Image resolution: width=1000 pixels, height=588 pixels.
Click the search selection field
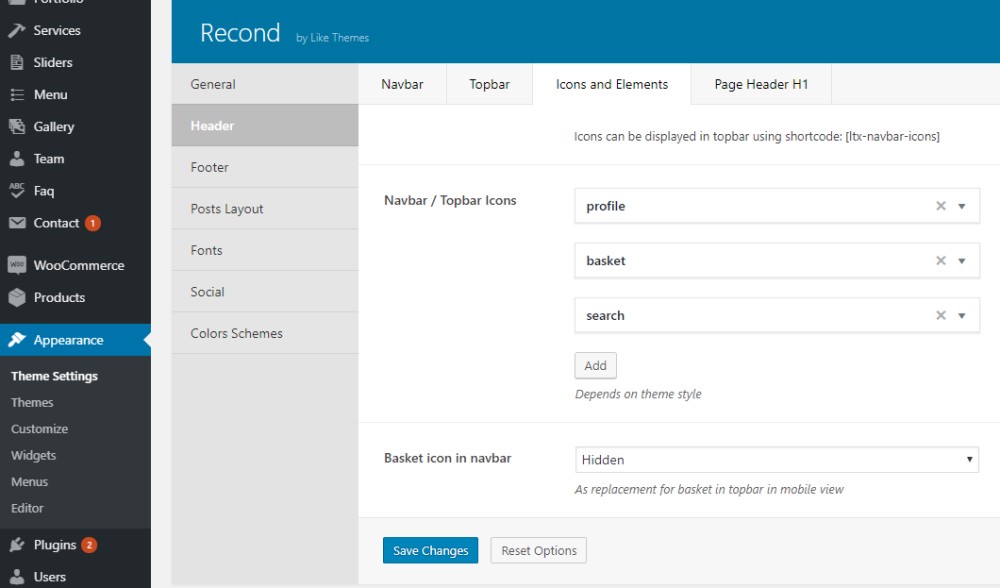[x=777, y=315]
